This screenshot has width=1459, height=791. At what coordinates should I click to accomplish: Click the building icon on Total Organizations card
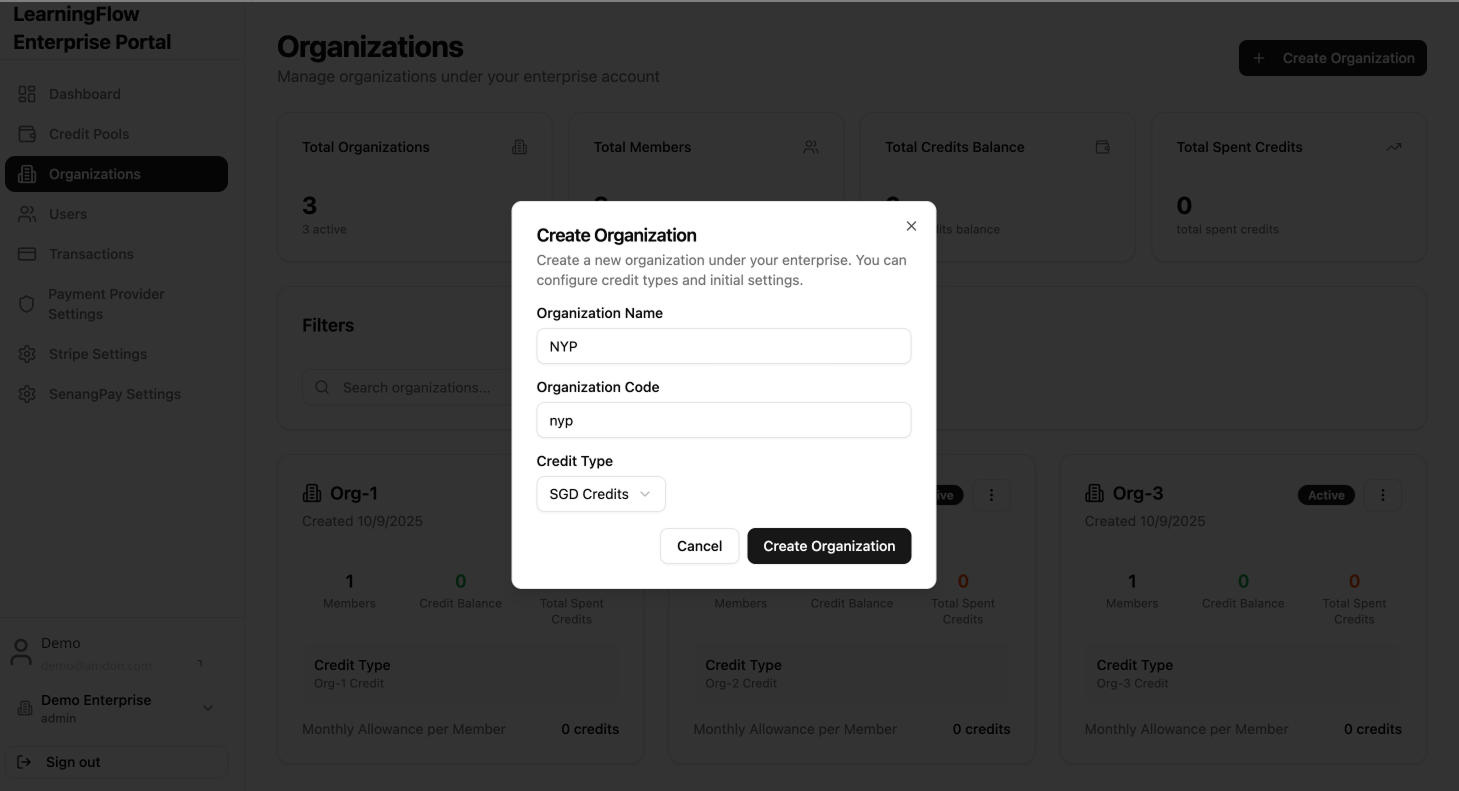pyautogui.click(x=519, y=146)
